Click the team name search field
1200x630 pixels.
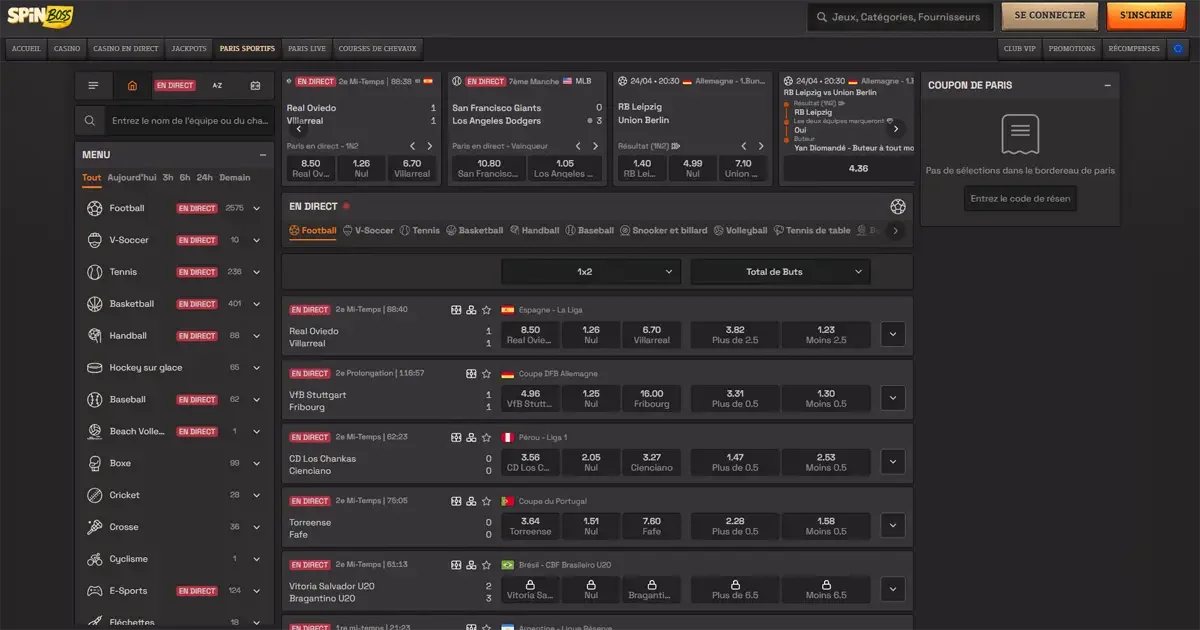pyautogui.click(x=190, y=121)
